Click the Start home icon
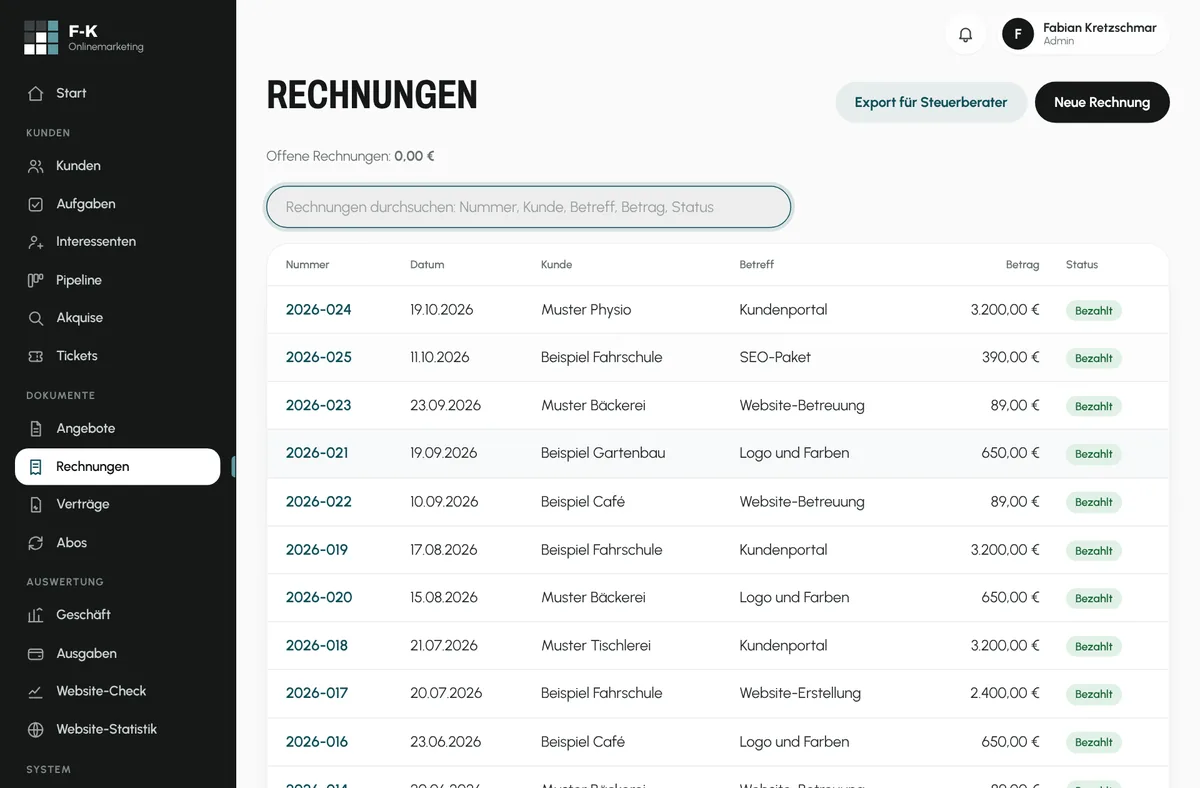 click(36, 93)
